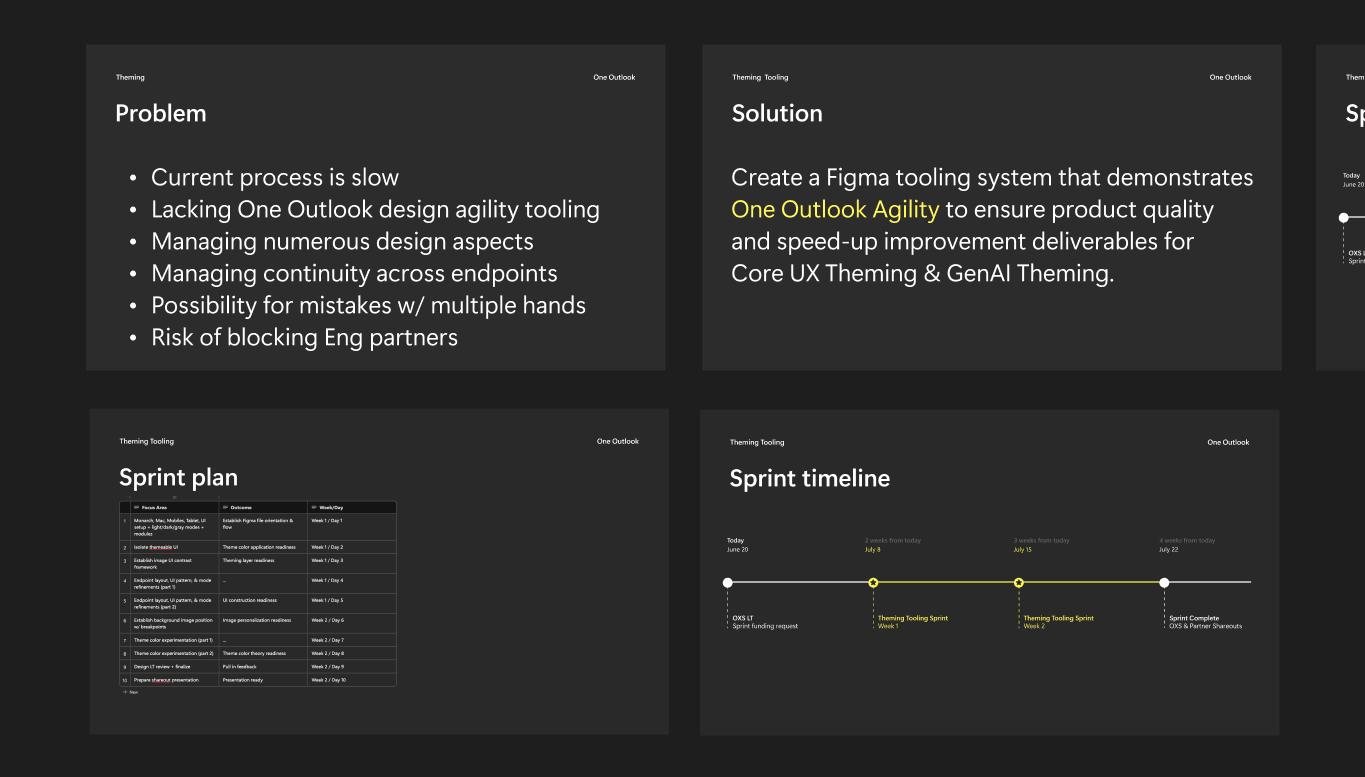Viewport: 1365px width, 777px height.
Task: Click 'OXS & Partner Shareouts' text
Action: pyautogui.click(x=1205, y=626)
